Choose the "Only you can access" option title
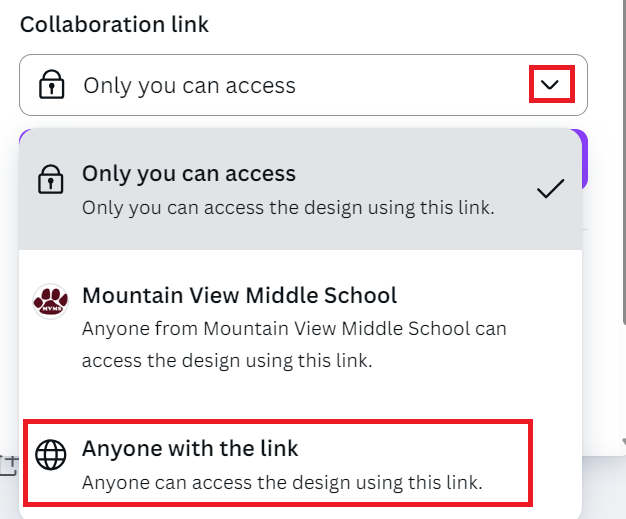This screenshot has height=519, width=626. tap(189, 174)
